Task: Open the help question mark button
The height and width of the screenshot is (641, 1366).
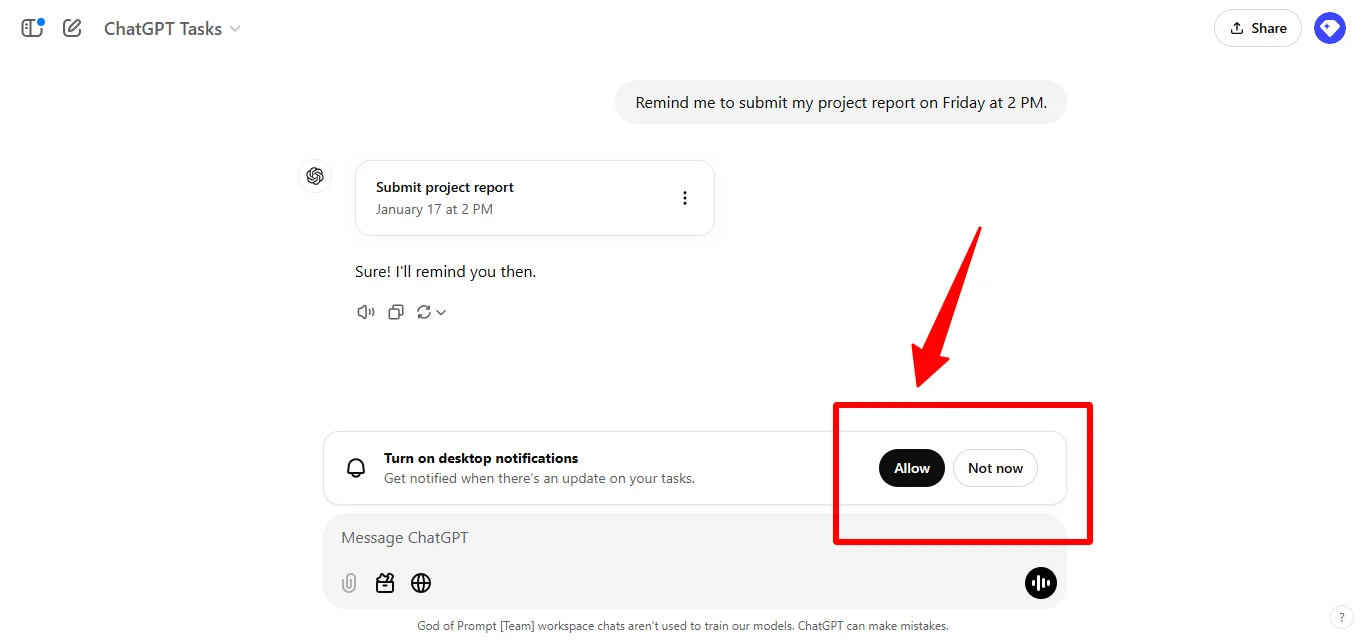Action: point(1341,617)
